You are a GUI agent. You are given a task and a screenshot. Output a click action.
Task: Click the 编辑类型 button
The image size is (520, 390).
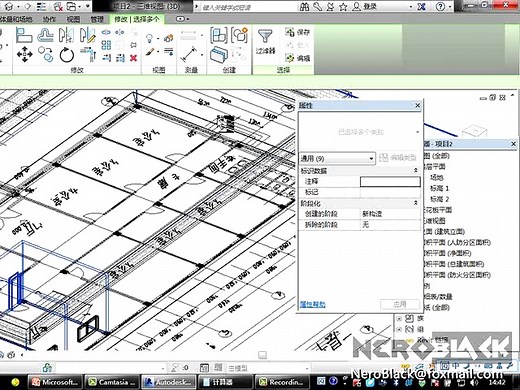(x=398, y=158)
